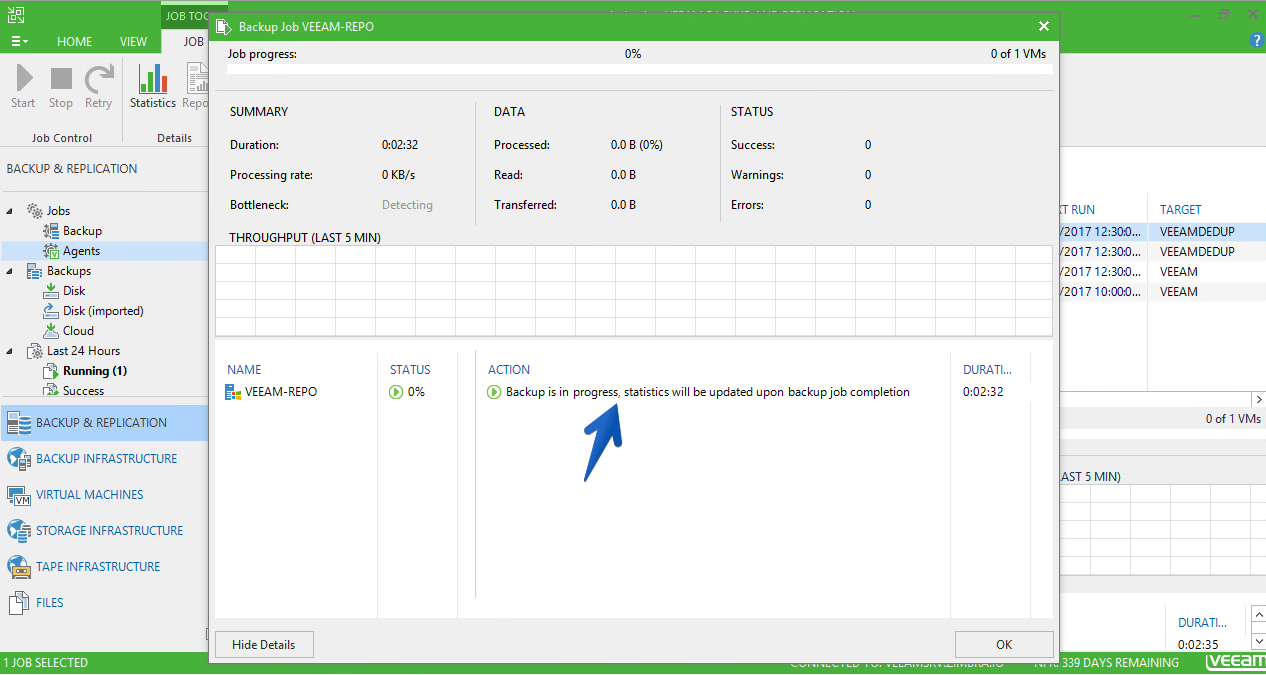Click the Backup Infrastructure view icon
Screen dimensions: 1266x675
click(19, 459)
